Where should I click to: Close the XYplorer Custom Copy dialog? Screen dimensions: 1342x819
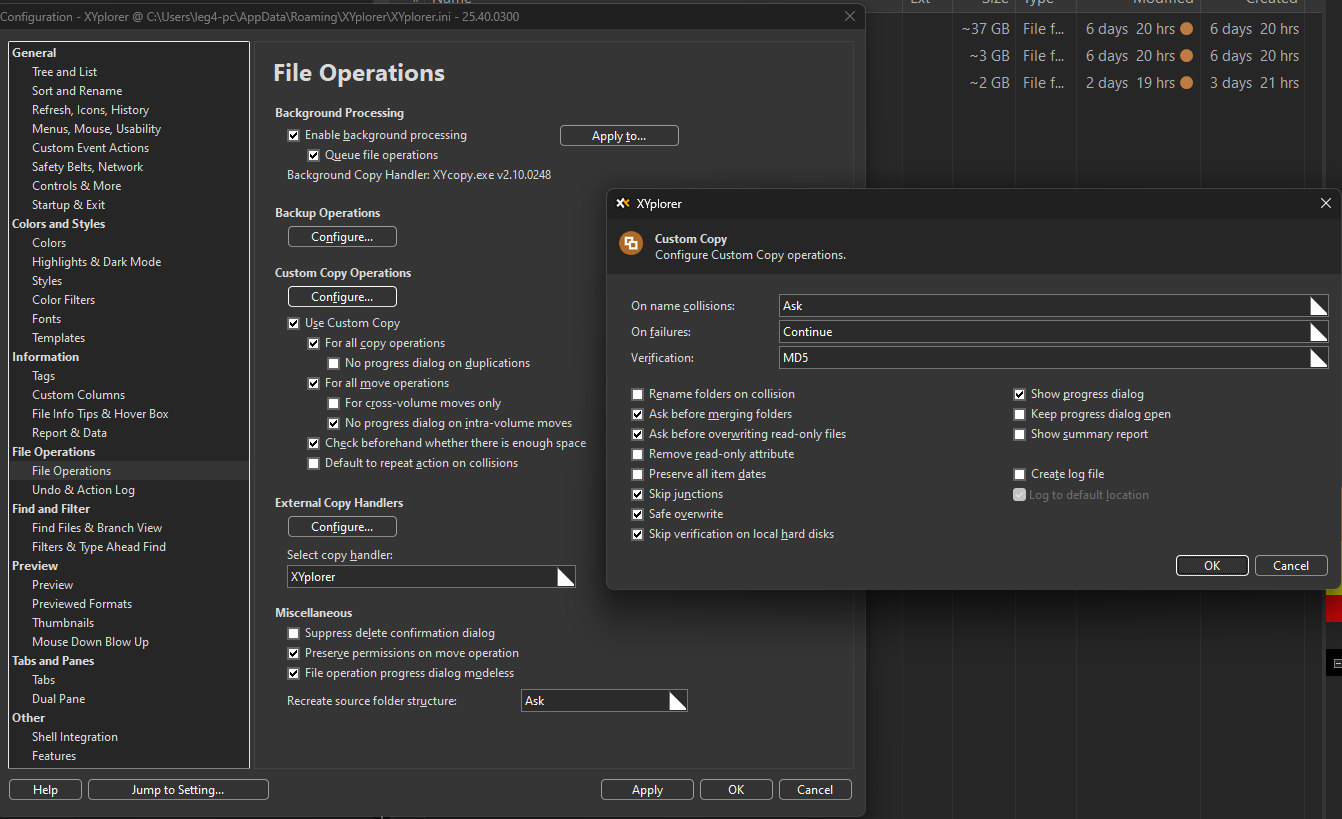(x=1325, y=203)
